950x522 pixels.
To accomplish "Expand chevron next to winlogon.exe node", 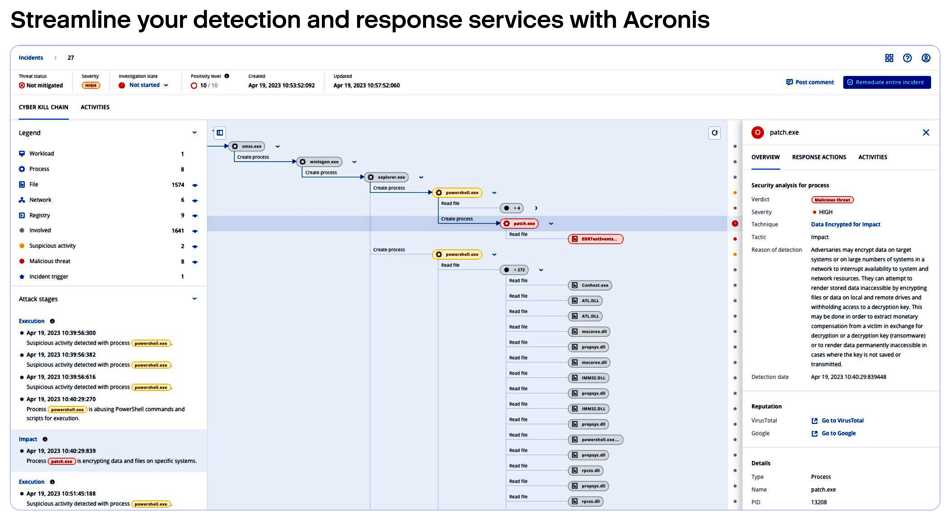I will point(354,162).
